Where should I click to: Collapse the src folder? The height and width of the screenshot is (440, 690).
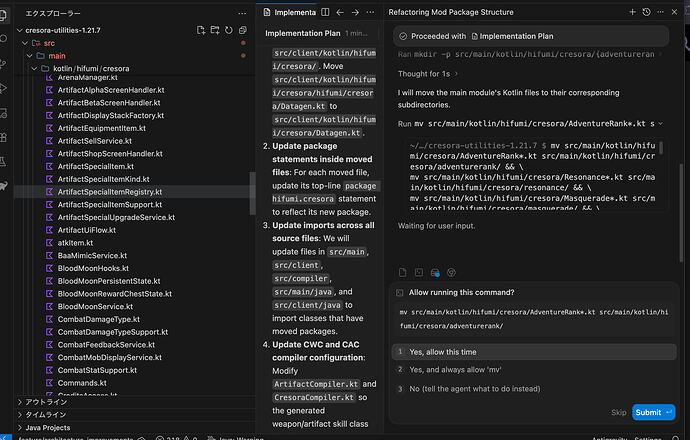pyautogui.click(x=25, y=43)
